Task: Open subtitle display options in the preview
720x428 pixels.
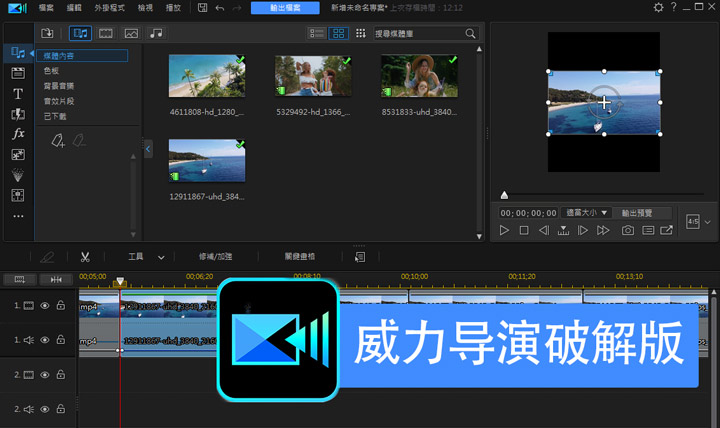Action: pyautogui.click(x=648, y=231)
